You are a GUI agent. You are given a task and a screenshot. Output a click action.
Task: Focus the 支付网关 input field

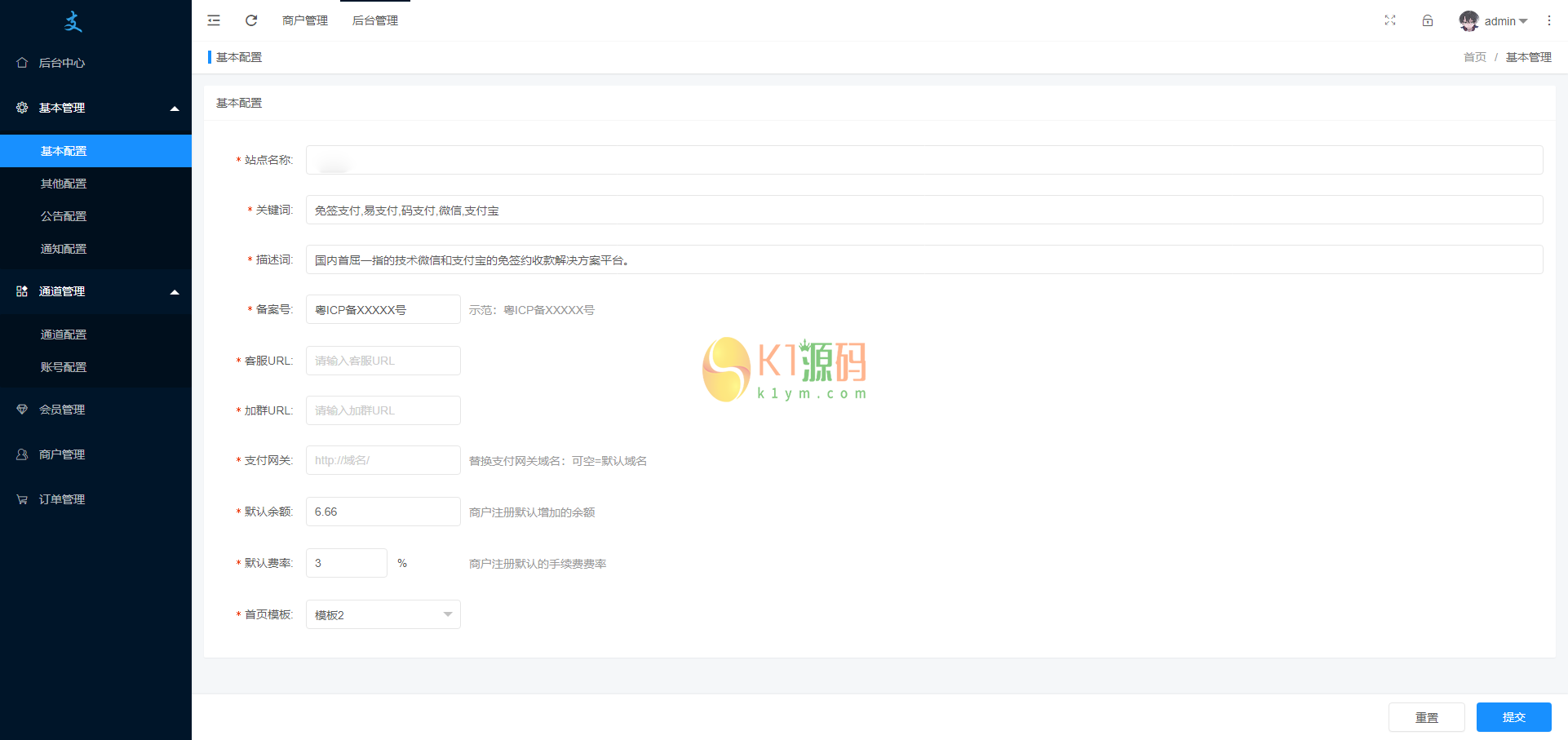coord(383,460)
